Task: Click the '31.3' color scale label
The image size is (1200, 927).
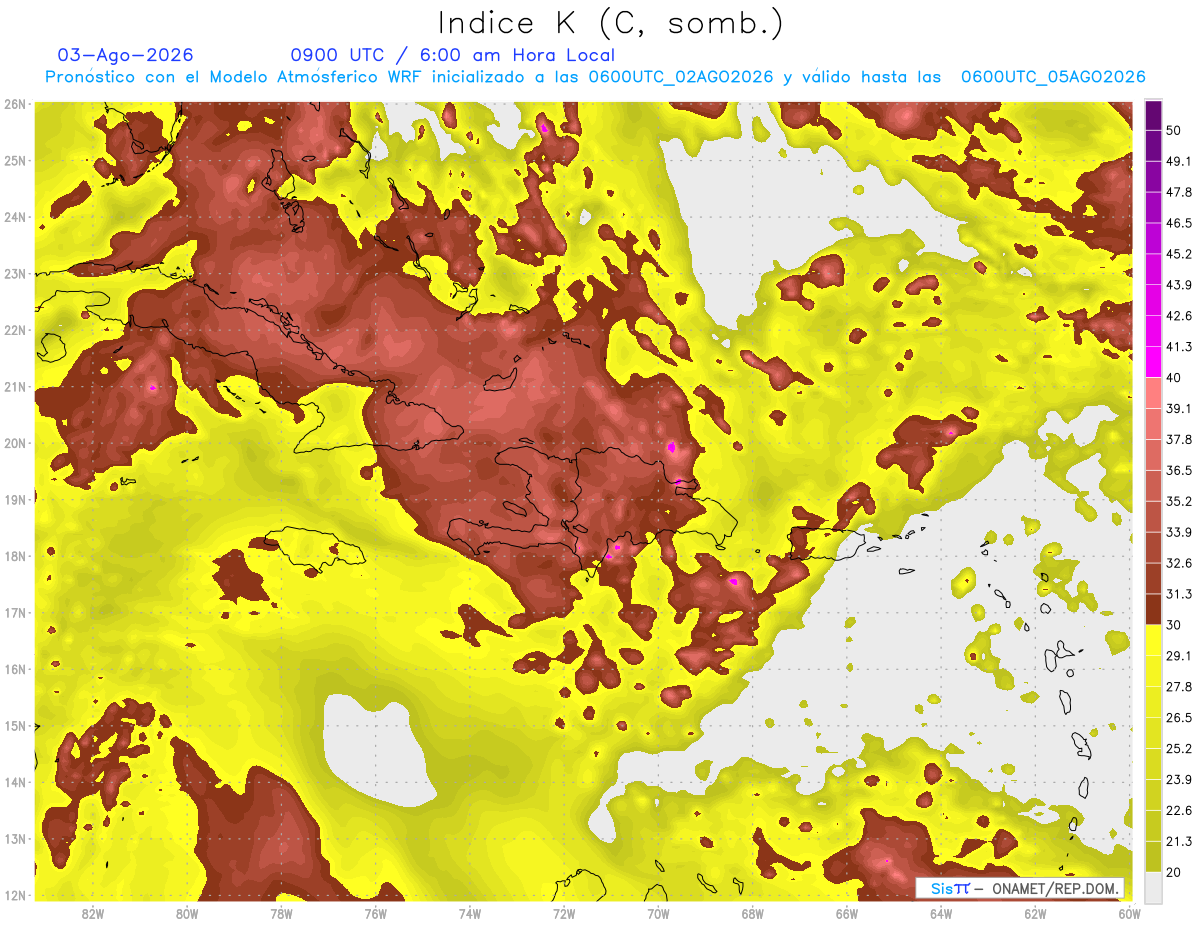Action: (x=1178, y=594)
